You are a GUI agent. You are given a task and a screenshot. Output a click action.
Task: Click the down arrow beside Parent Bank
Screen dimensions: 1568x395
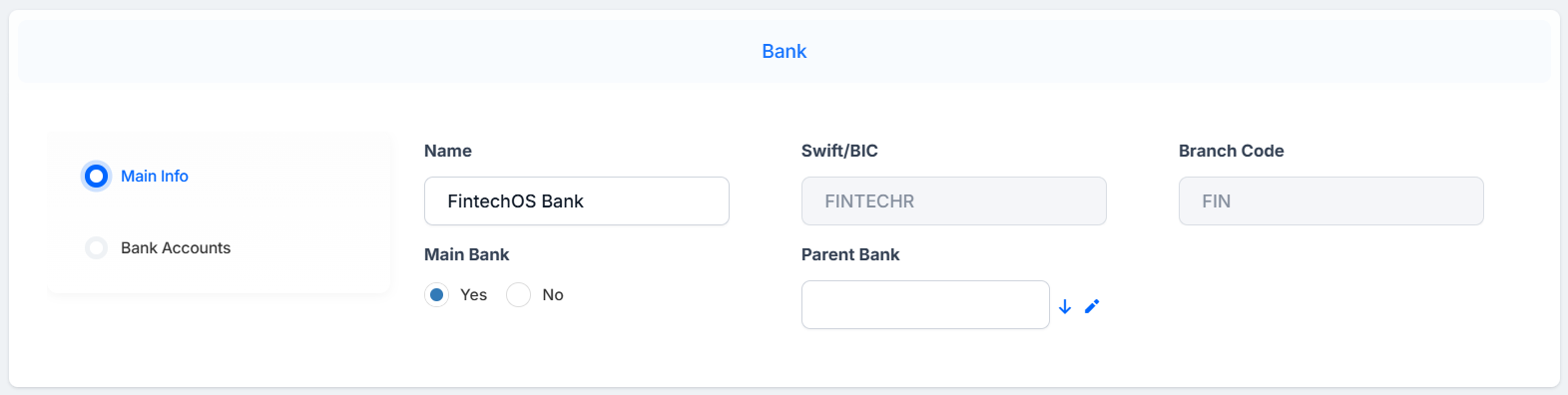click(1065, 306)
